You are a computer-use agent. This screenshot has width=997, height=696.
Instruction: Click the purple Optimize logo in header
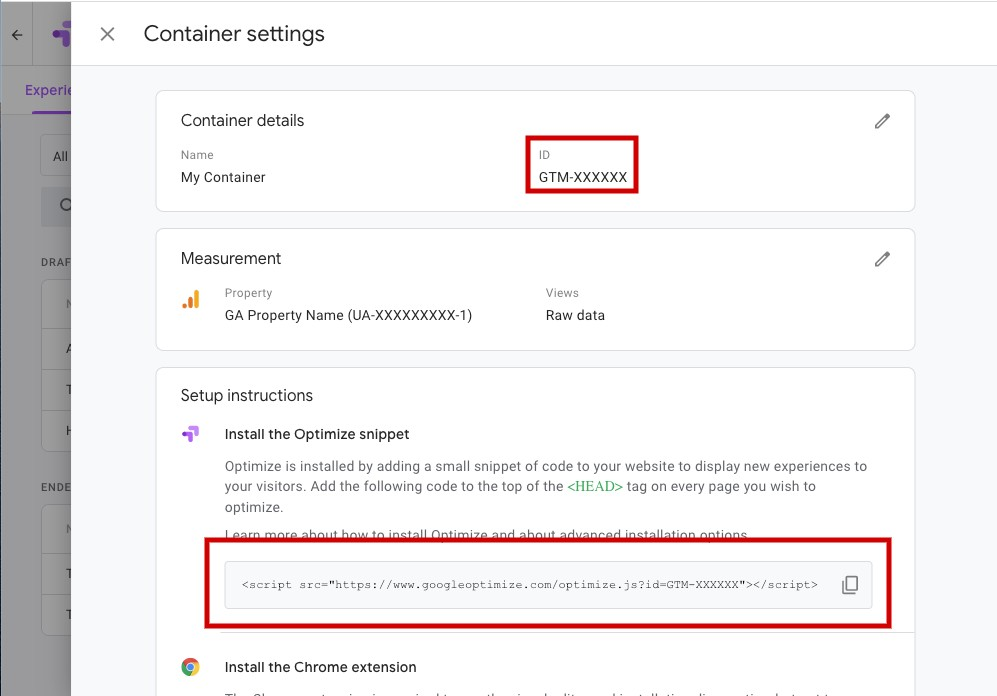[x=61, y=34]
